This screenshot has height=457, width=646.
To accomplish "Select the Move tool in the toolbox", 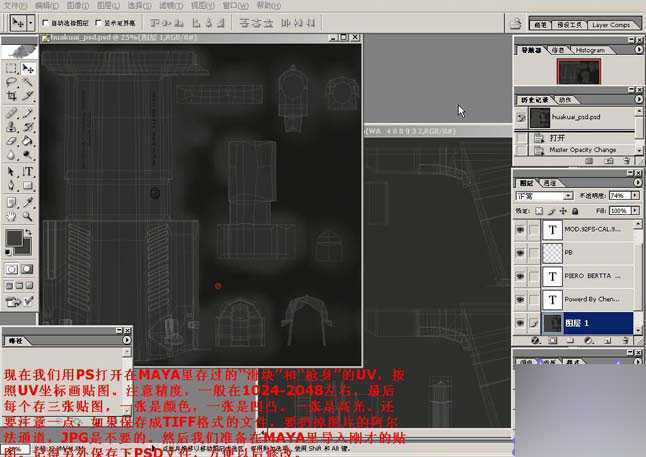I will point(28,68).
